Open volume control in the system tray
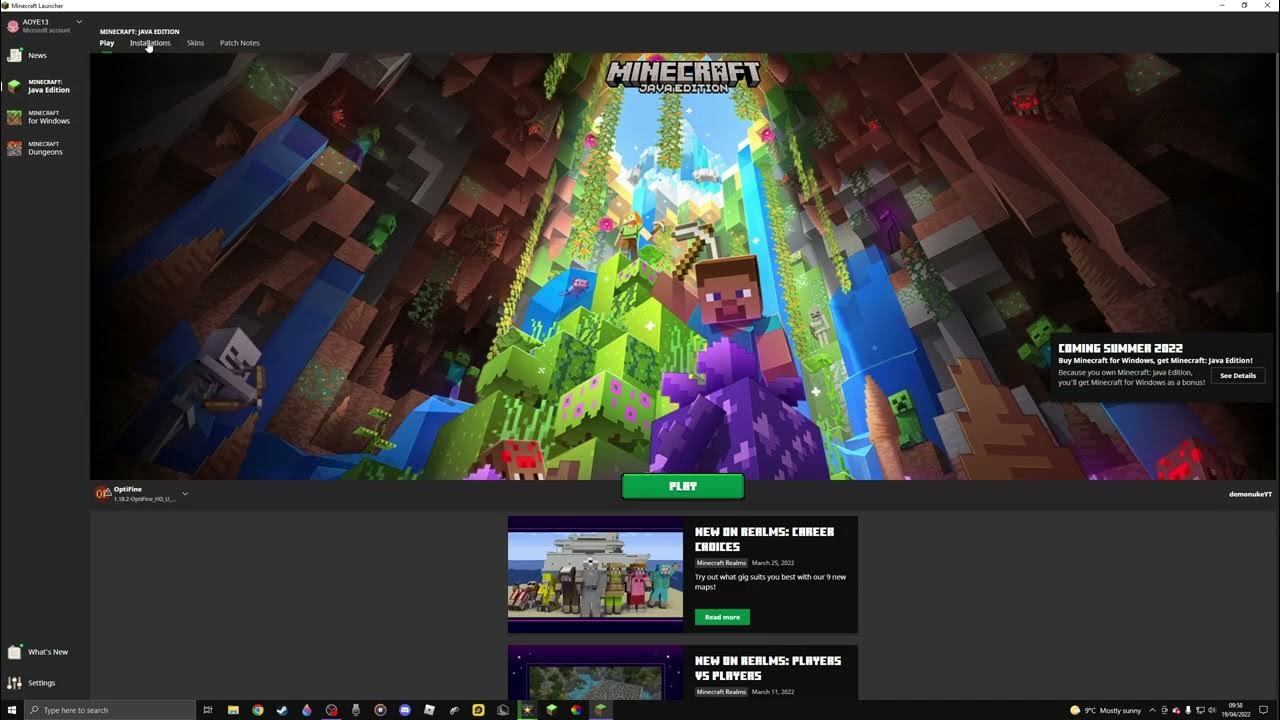The height and width of the screenshot is (720, 1280). pos(1212,710)
